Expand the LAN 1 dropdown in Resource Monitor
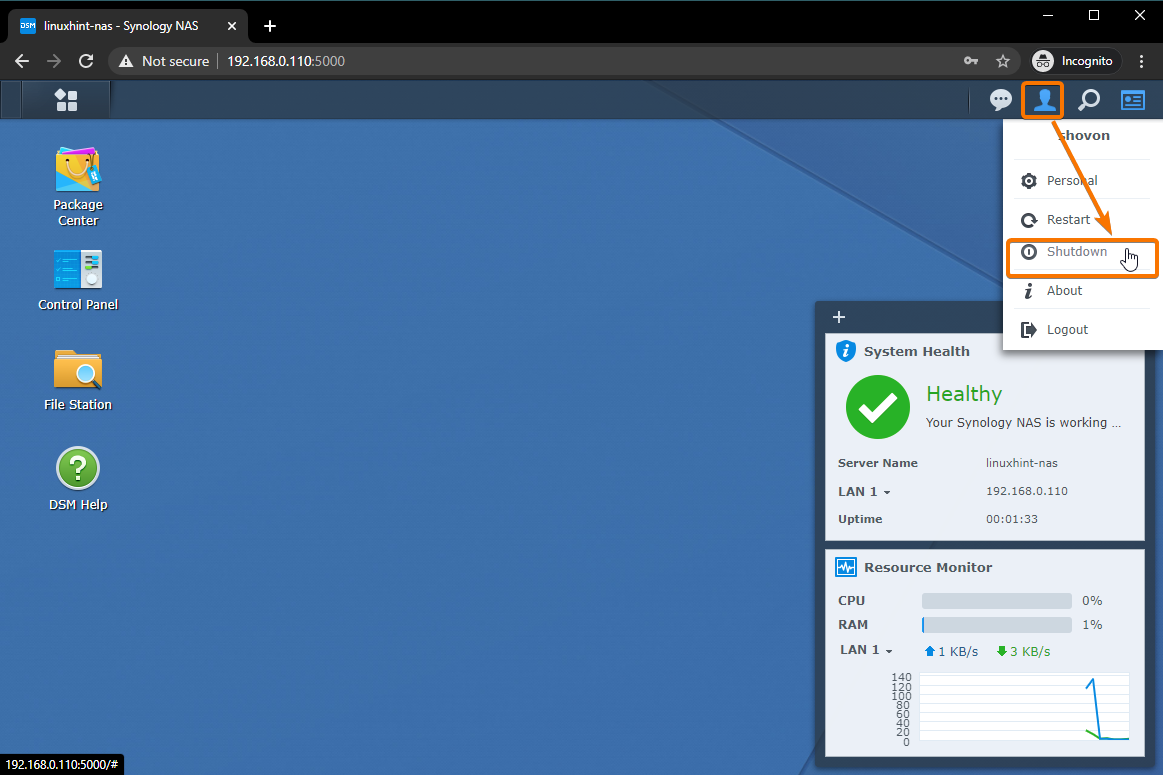The image size is (1163, 775). tap(866, 651)
